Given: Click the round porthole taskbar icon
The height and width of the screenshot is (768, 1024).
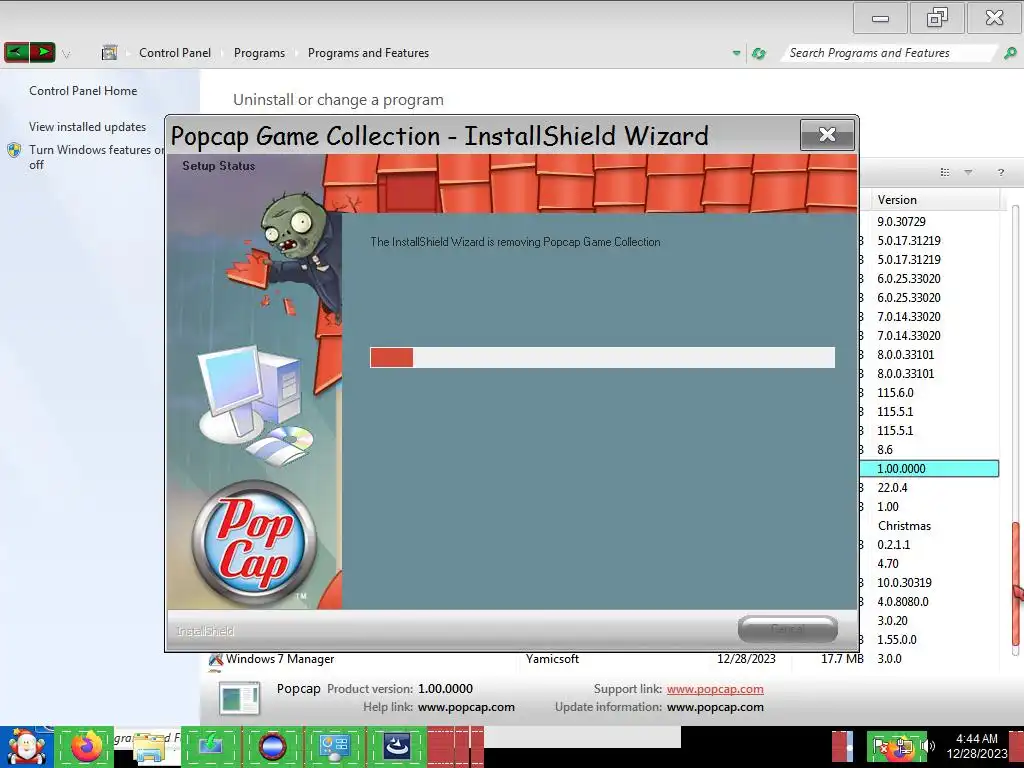Looking at the screenshot, I should (272, 746).
